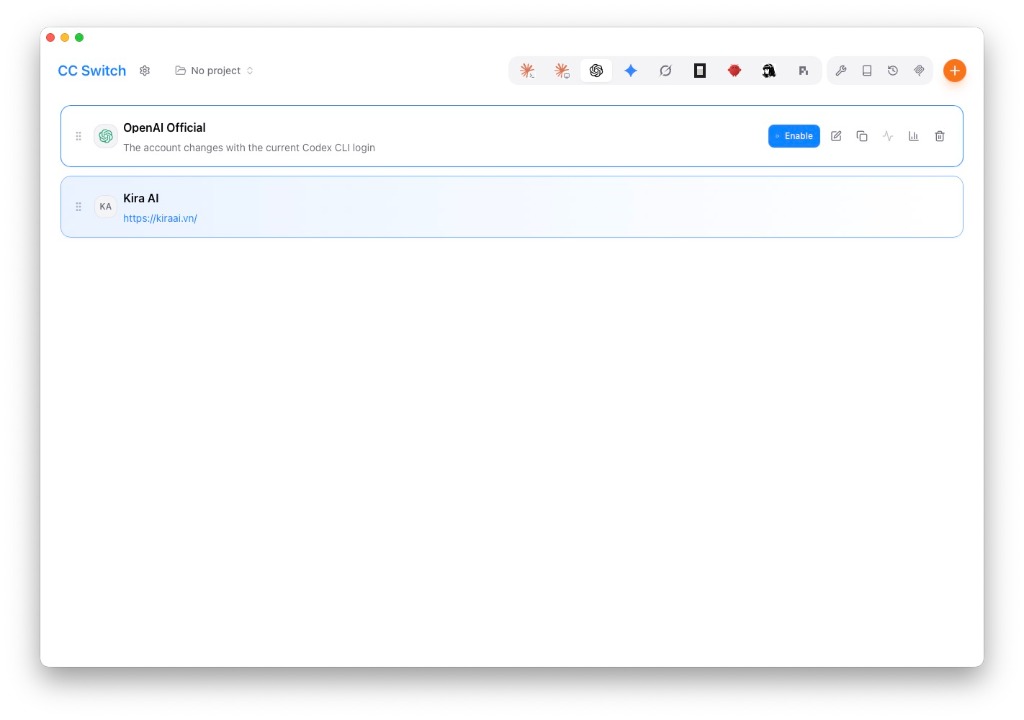Screen dimensions: 1024x720
Task: Switch to the black square OpenCode icon
Action: click(700, 71)
